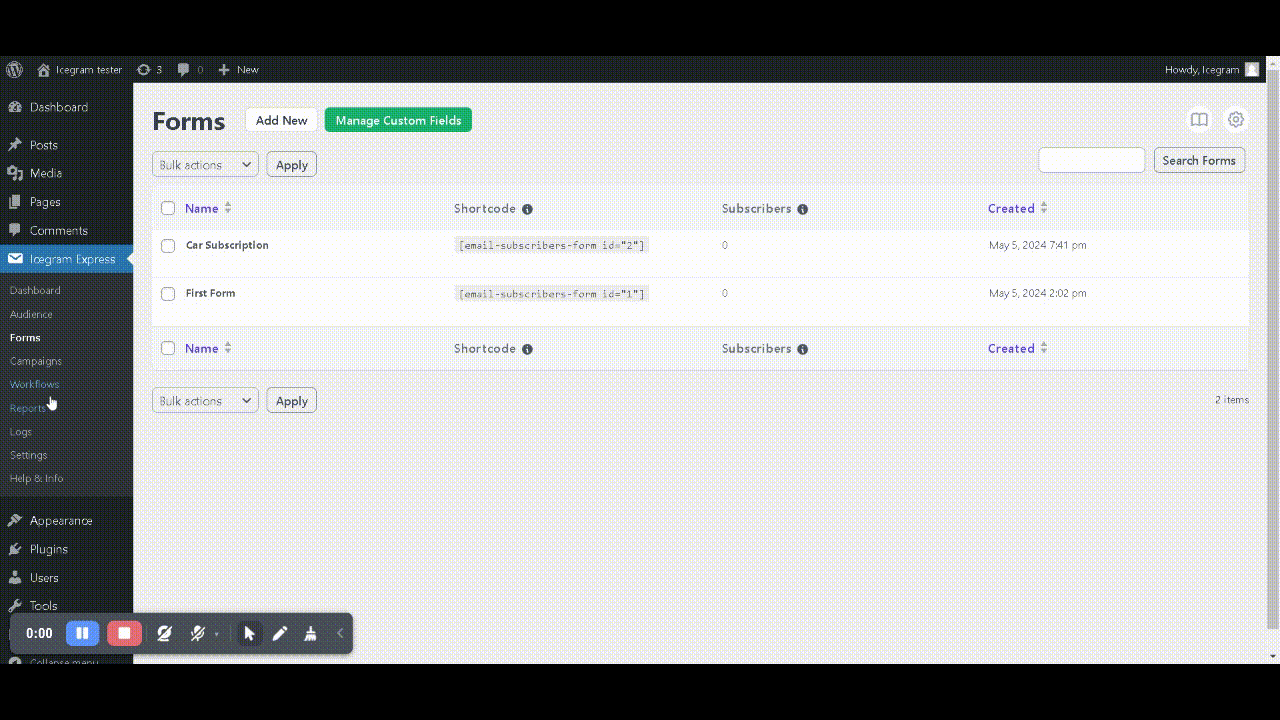Image resolution: width=1280 pixels, height=720 pixels.
Task: Toggle select-all checkbox in table footer
Action: [168, 349]
